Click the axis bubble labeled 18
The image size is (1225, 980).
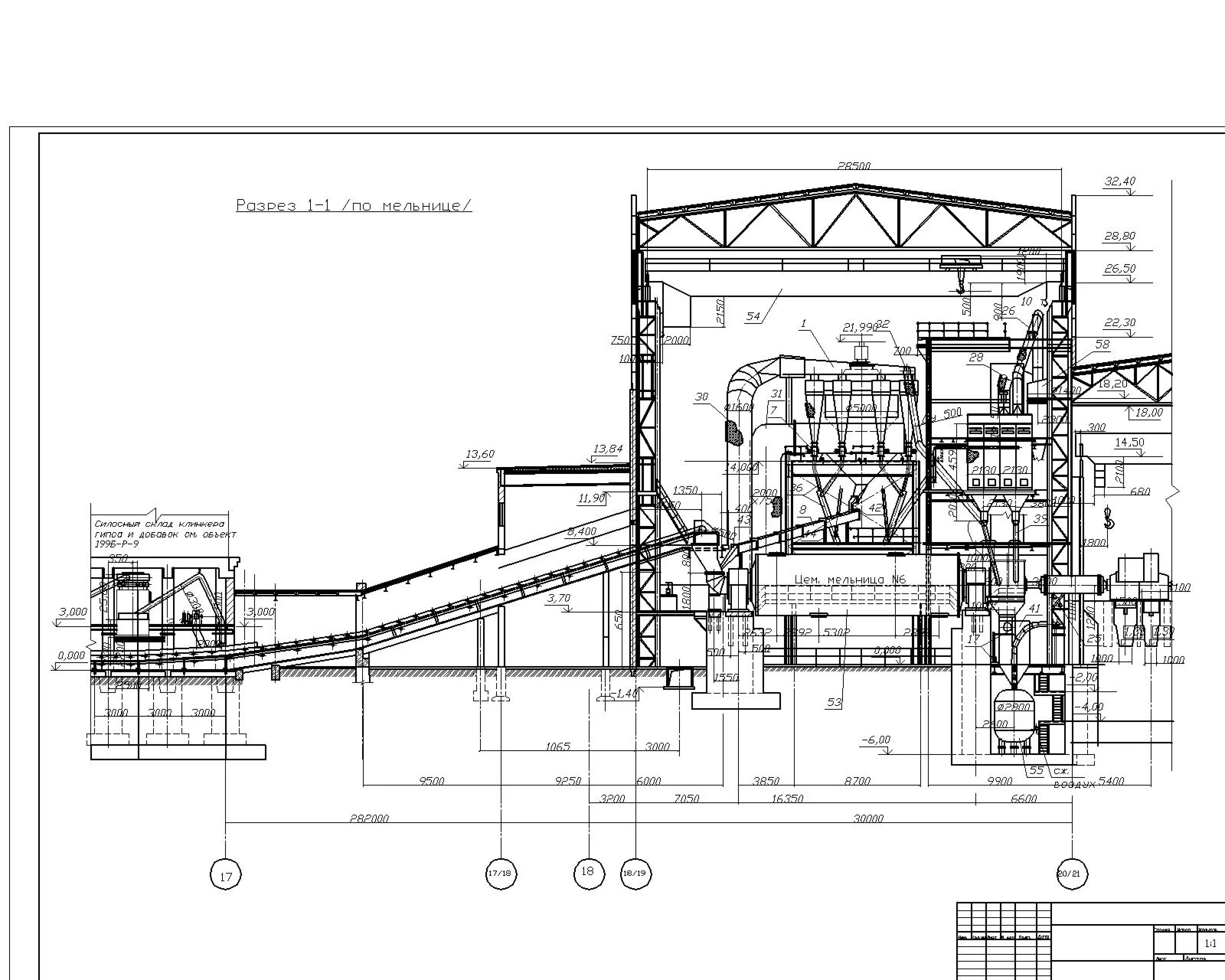588,873
